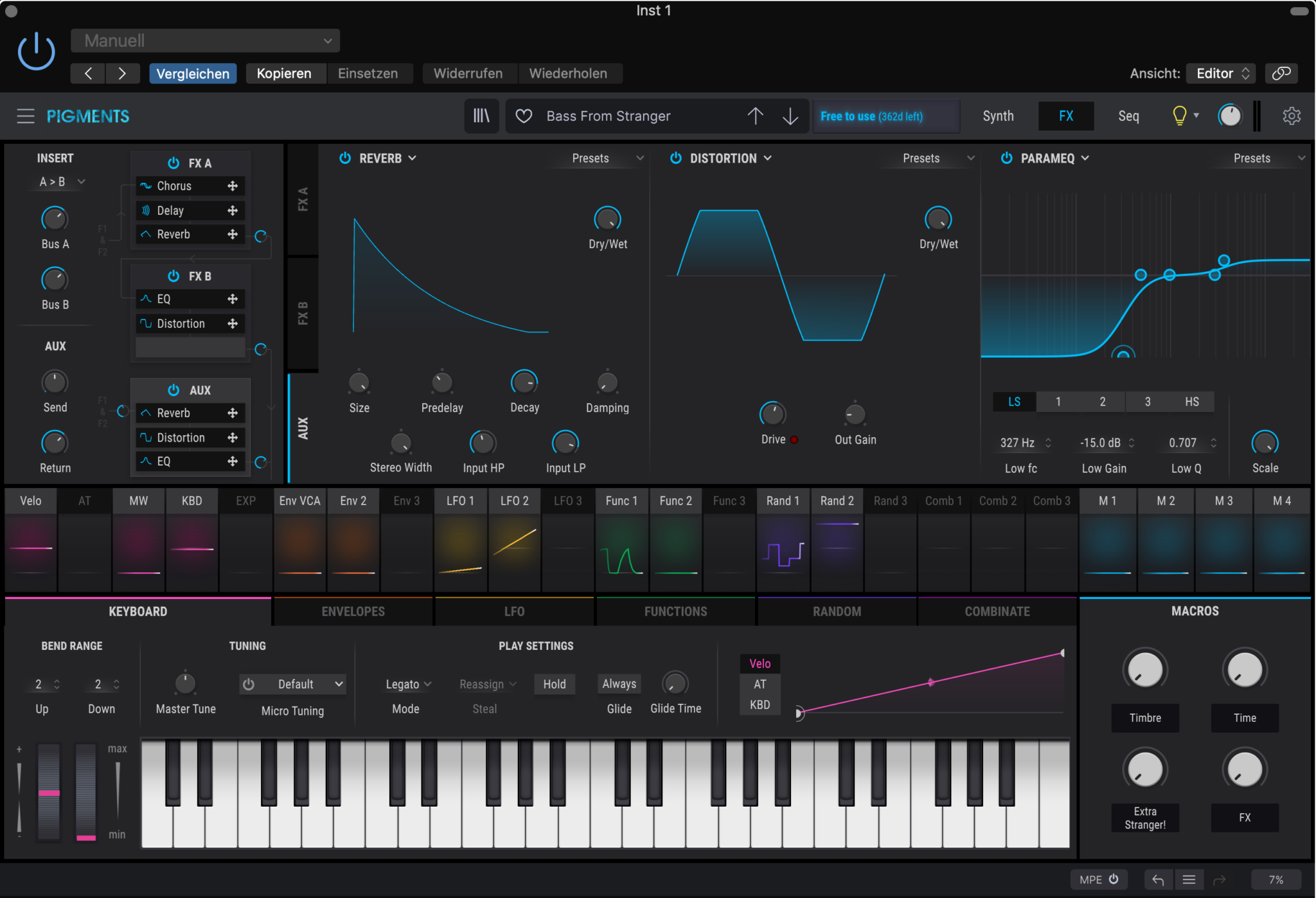The height and width of the screenshot is (898, 1316).
Task: Click the Delay slot icon in FX A
Action: click(x=146, y=210)
